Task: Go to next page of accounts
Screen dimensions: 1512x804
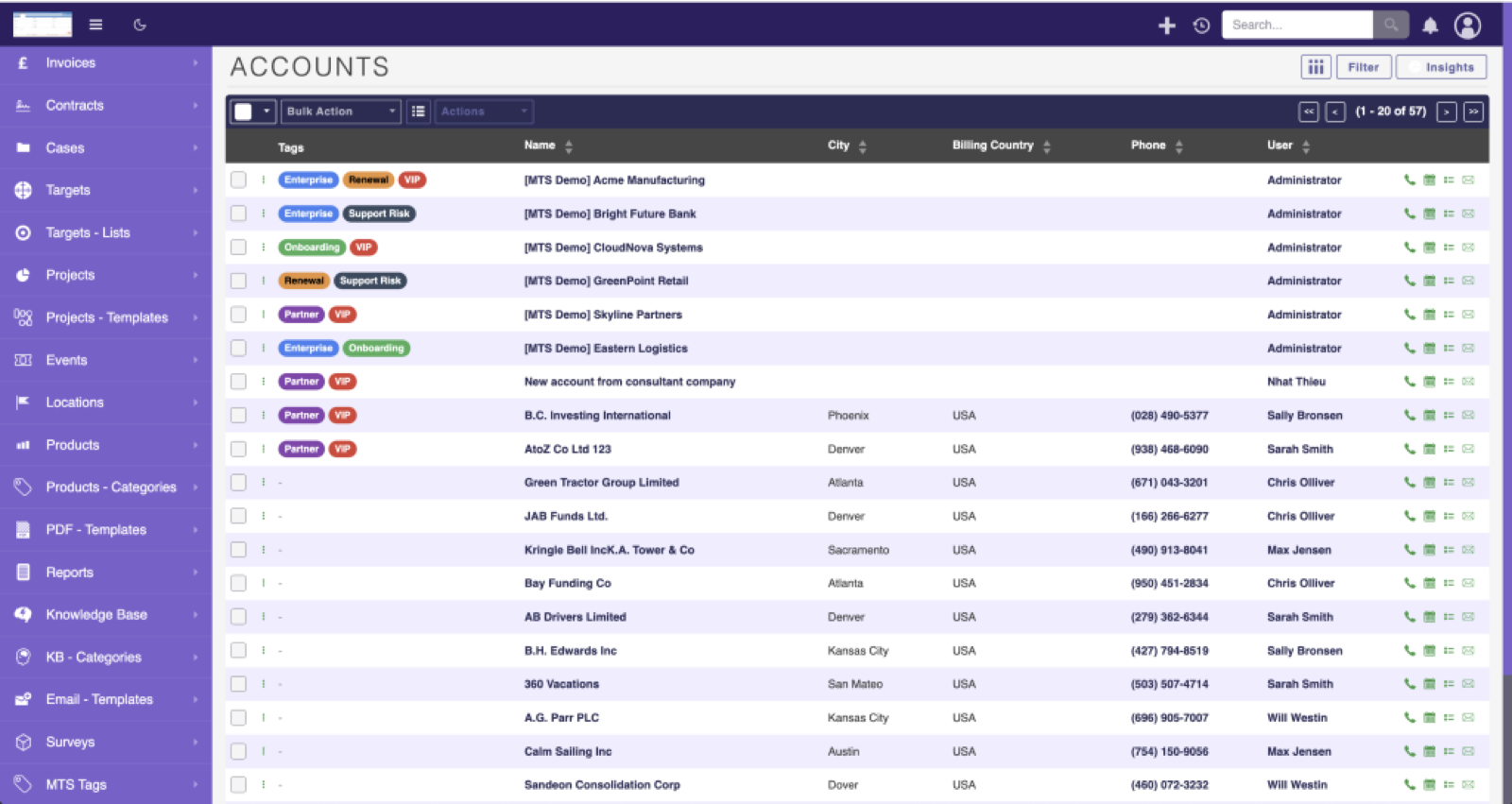Action: click(1446, 111)
